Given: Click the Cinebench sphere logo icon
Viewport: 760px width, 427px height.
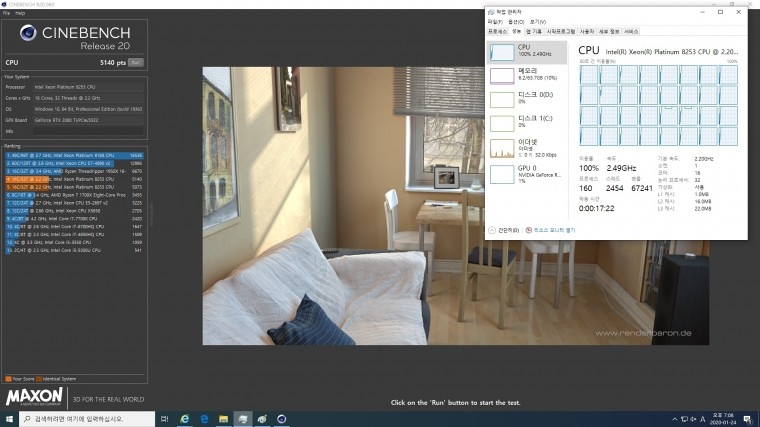Looking at the screenshot, I should point(28,33).
